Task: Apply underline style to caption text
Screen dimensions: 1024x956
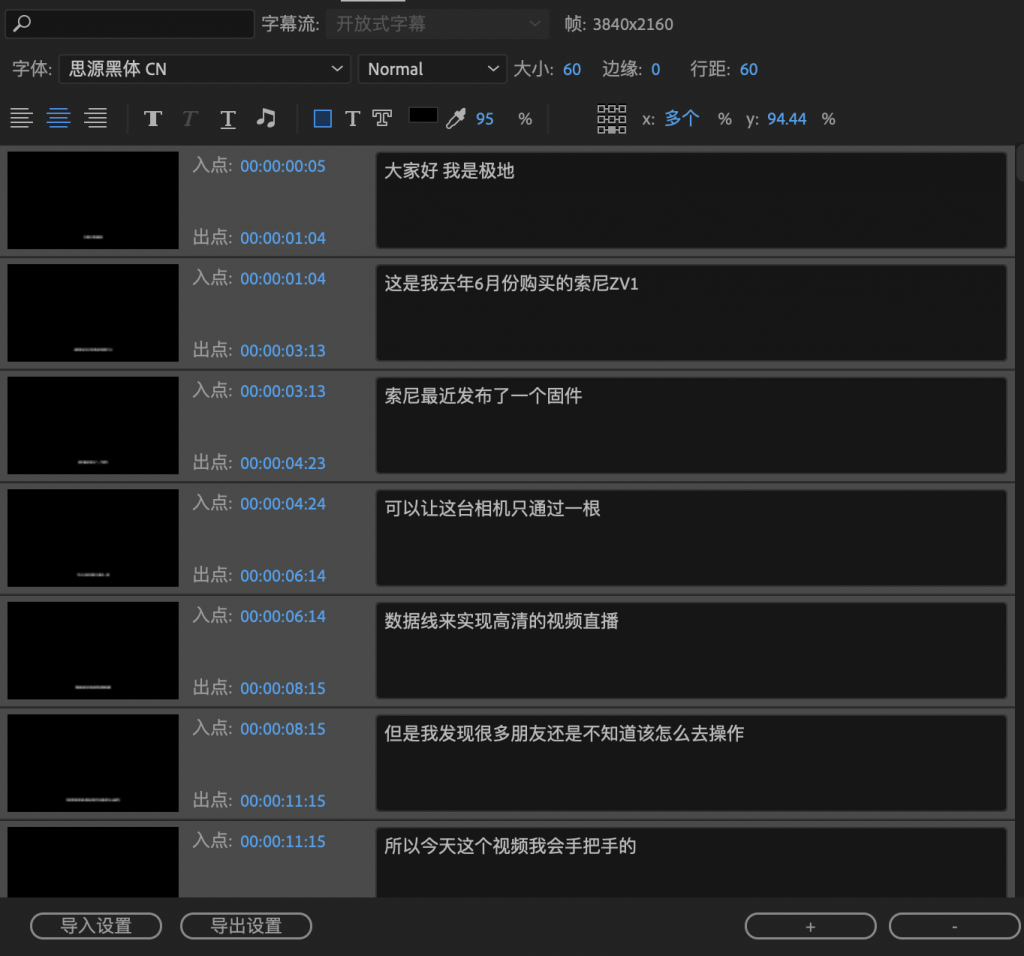Action: tap(228, 119)
